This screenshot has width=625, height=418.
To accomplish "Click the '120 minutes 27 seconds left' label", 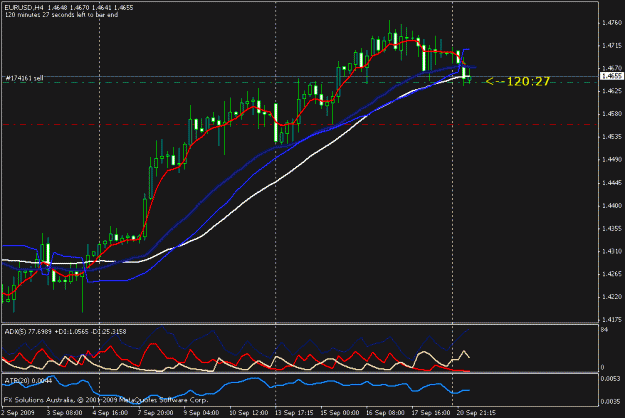I will point(61,15).
